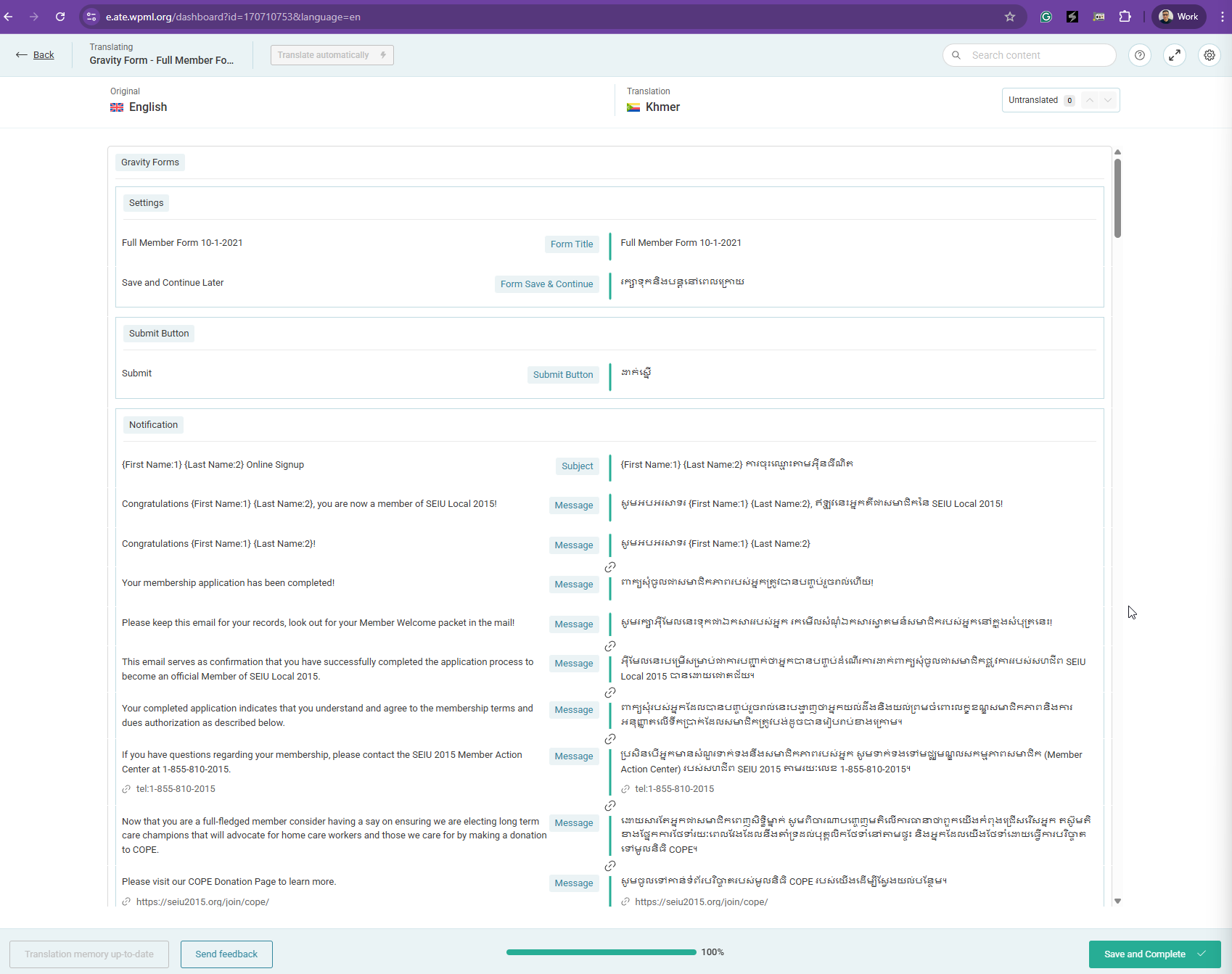View site information icon in address bar
This screenshot has width=1232, height=974.
pyautogui.click(x=91, y=17)
